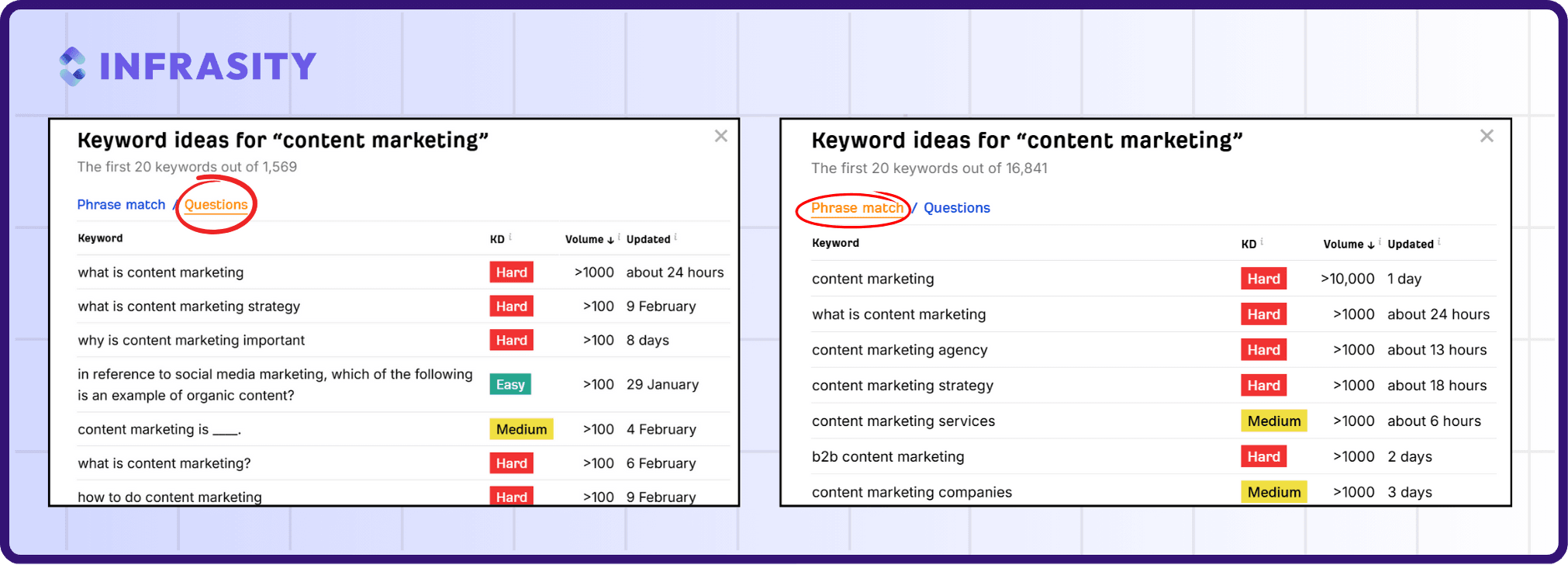
Task: Close the right keyword ideas panel
Action: pyautogui.click(x=1487, y=137)
